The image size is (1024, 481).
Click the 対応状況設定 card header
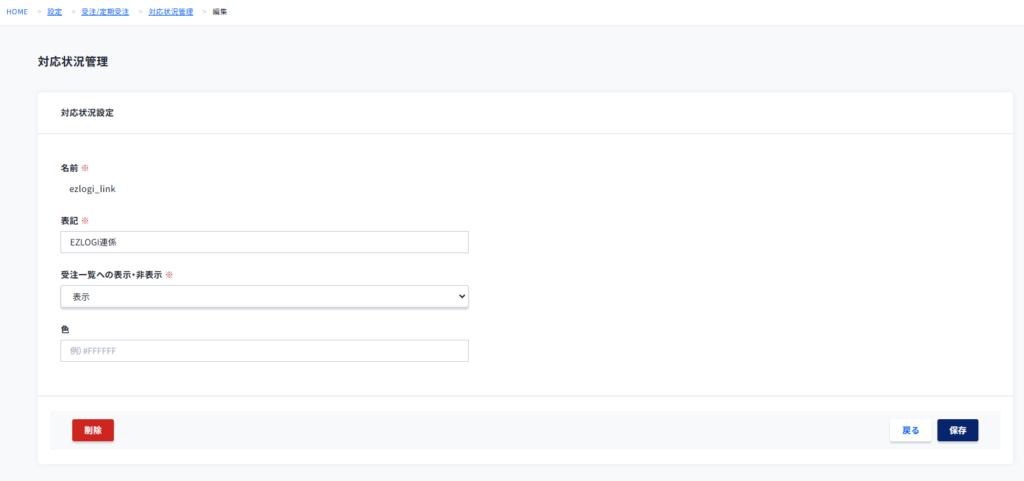pyautogui.click(x=87, y=113)
